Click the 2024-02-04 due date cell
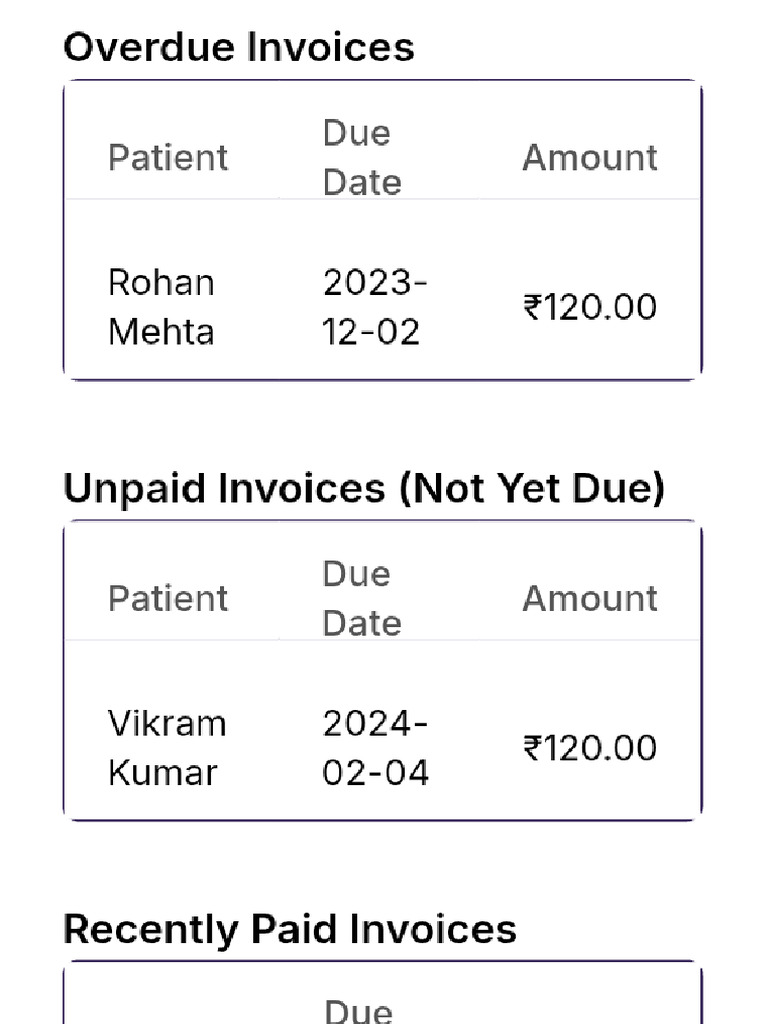 coord(375,748)
